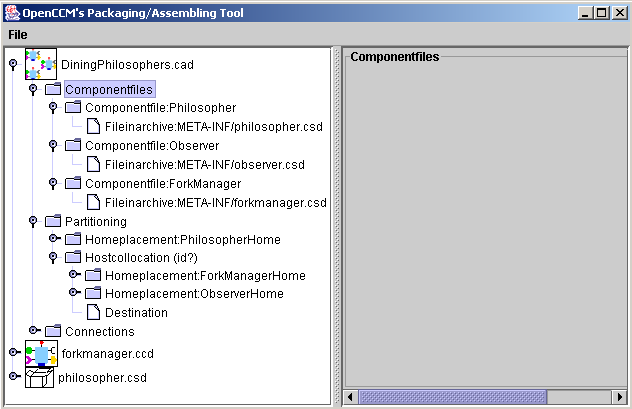
Task: Select the Hostcollocation (id?) label
Action: point(141,257)
